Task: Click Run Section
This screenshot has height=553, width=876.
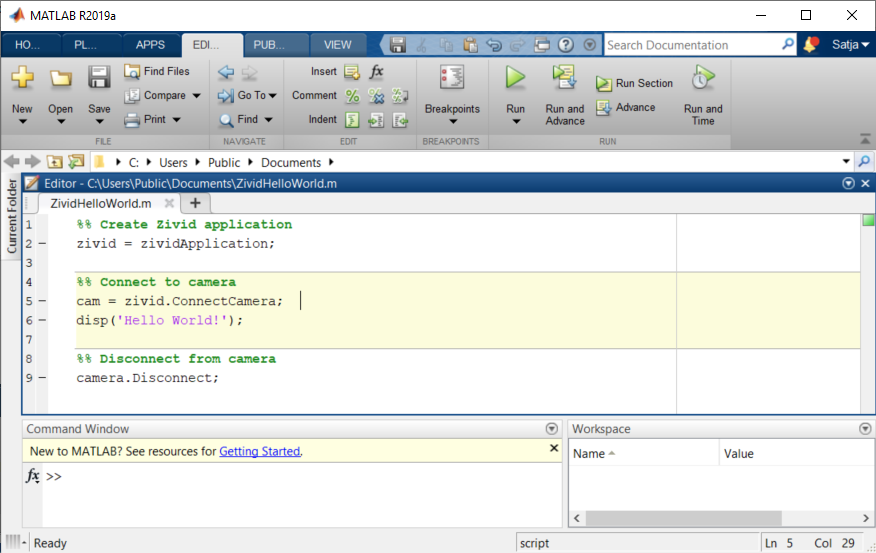Action: tap(635, 83)
